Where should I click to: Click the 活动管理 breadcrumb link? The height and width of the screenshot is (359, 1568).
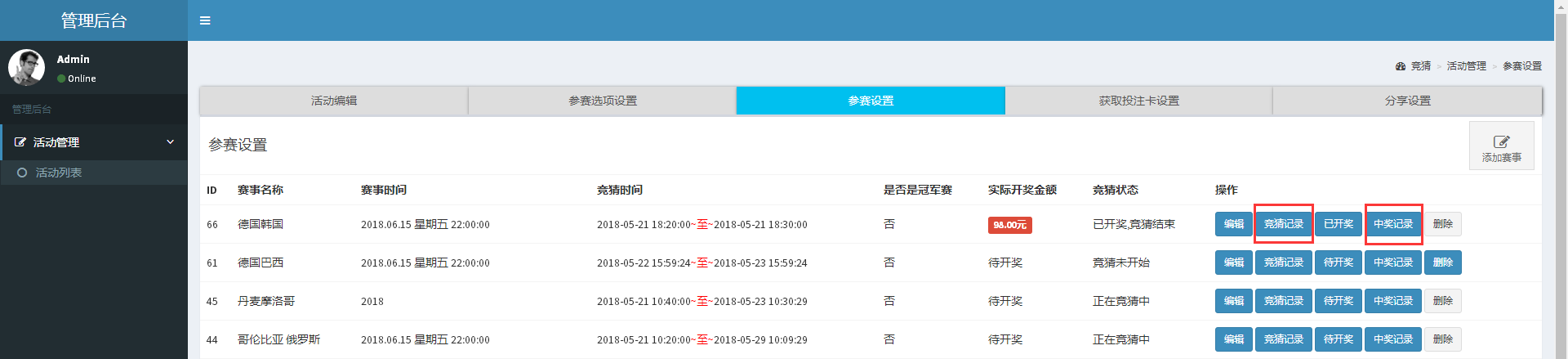pos(1466,66)
